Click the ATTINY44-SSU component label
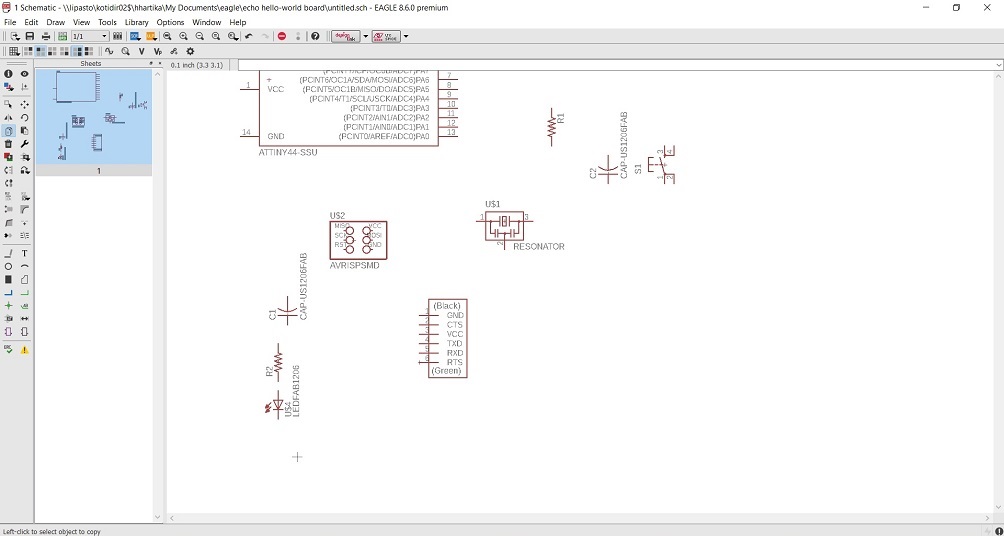Image resolution: width=1004 pixels, height=536 pixels. (287, 153)
